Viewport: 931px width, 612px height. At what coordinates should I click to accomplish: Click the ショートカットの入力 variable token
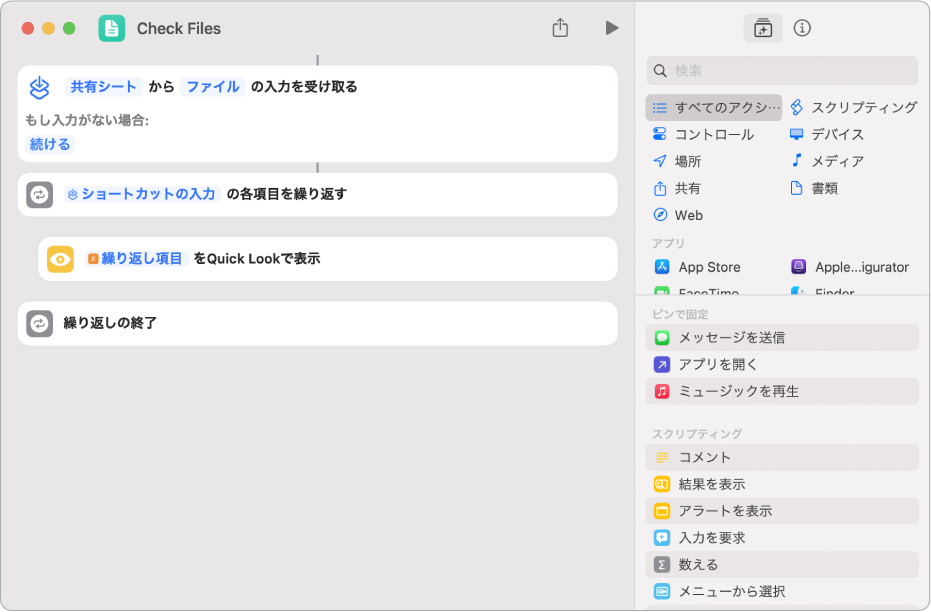point(142,194)
